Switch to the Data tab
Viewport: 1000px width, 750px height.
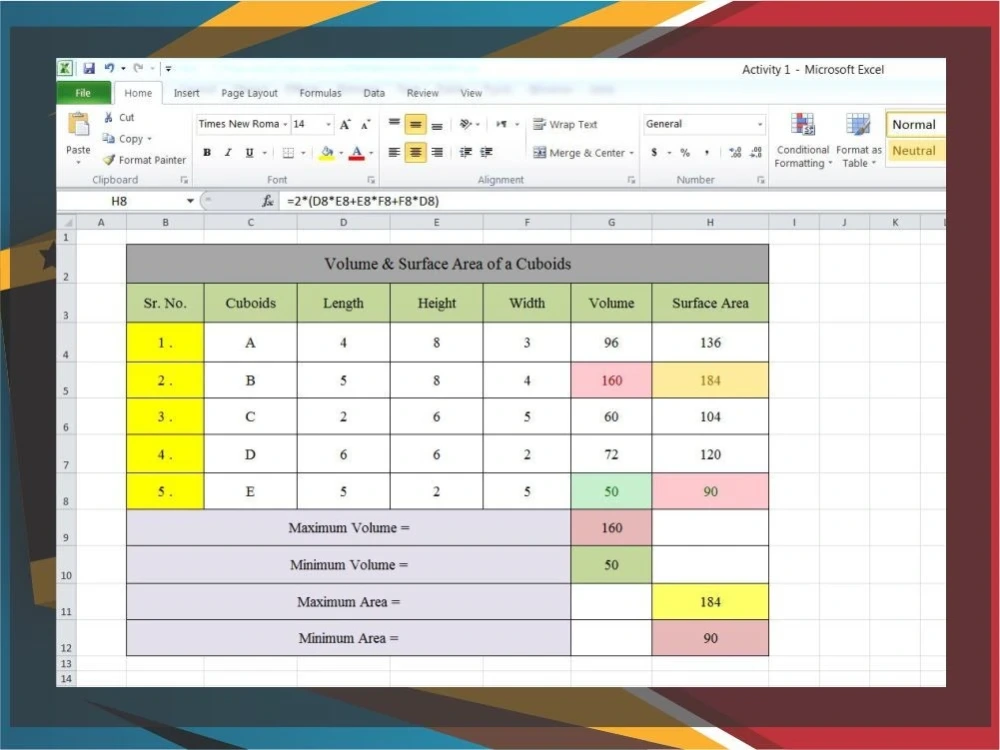pos(374,93)
